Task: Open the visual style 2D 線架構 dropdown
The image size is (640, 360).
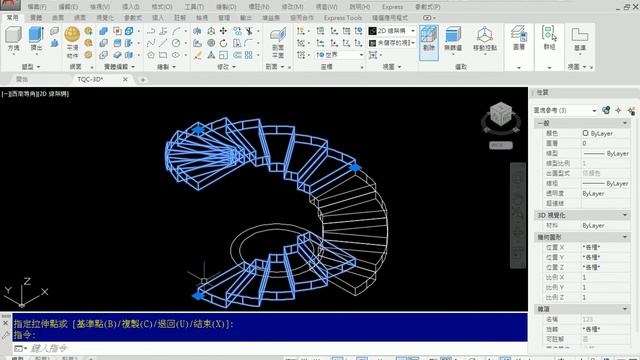Action: tap(392, 31)
